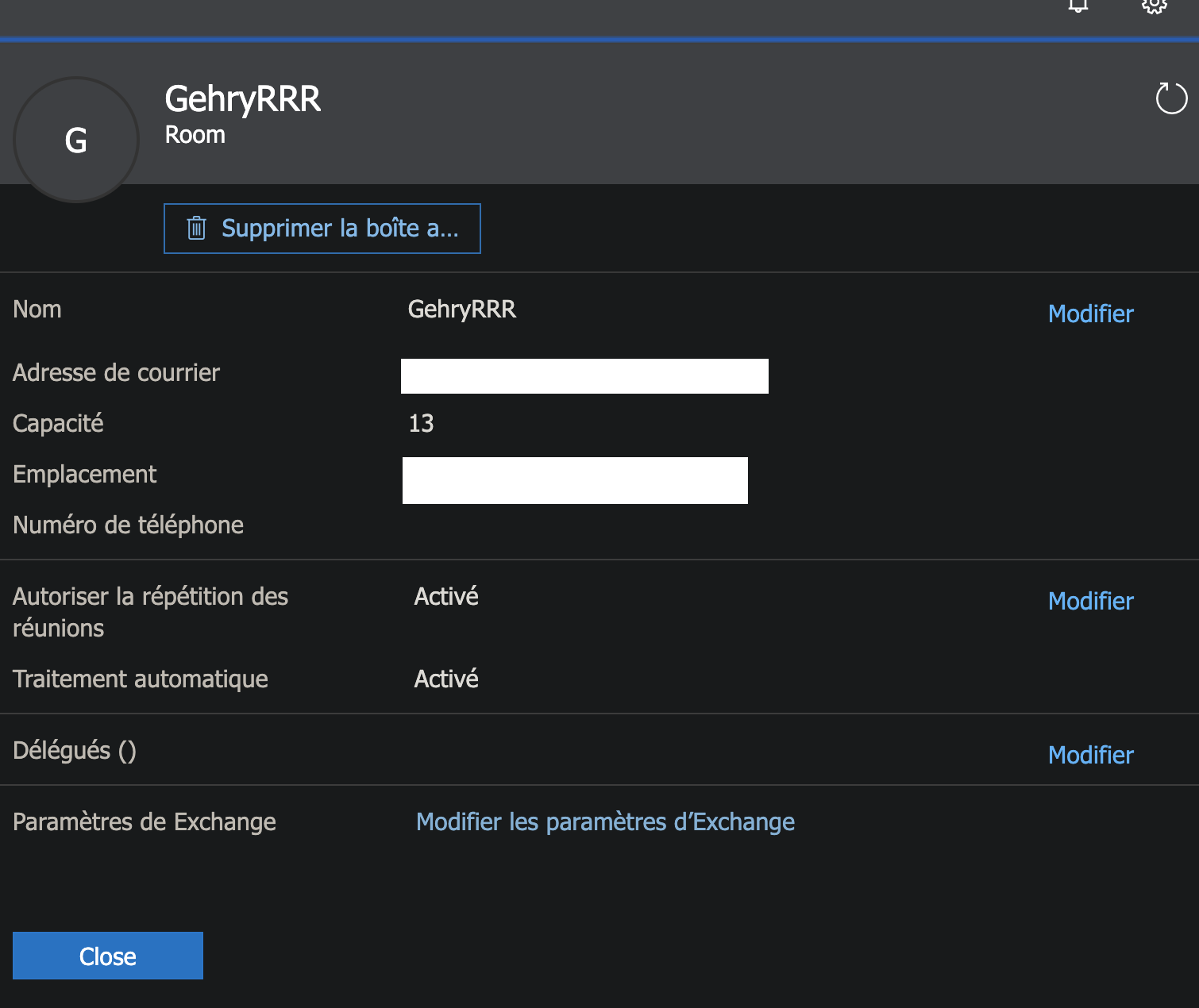
Task: Click Modifier link for Délégués
Action: click(x=1091, y=755)
